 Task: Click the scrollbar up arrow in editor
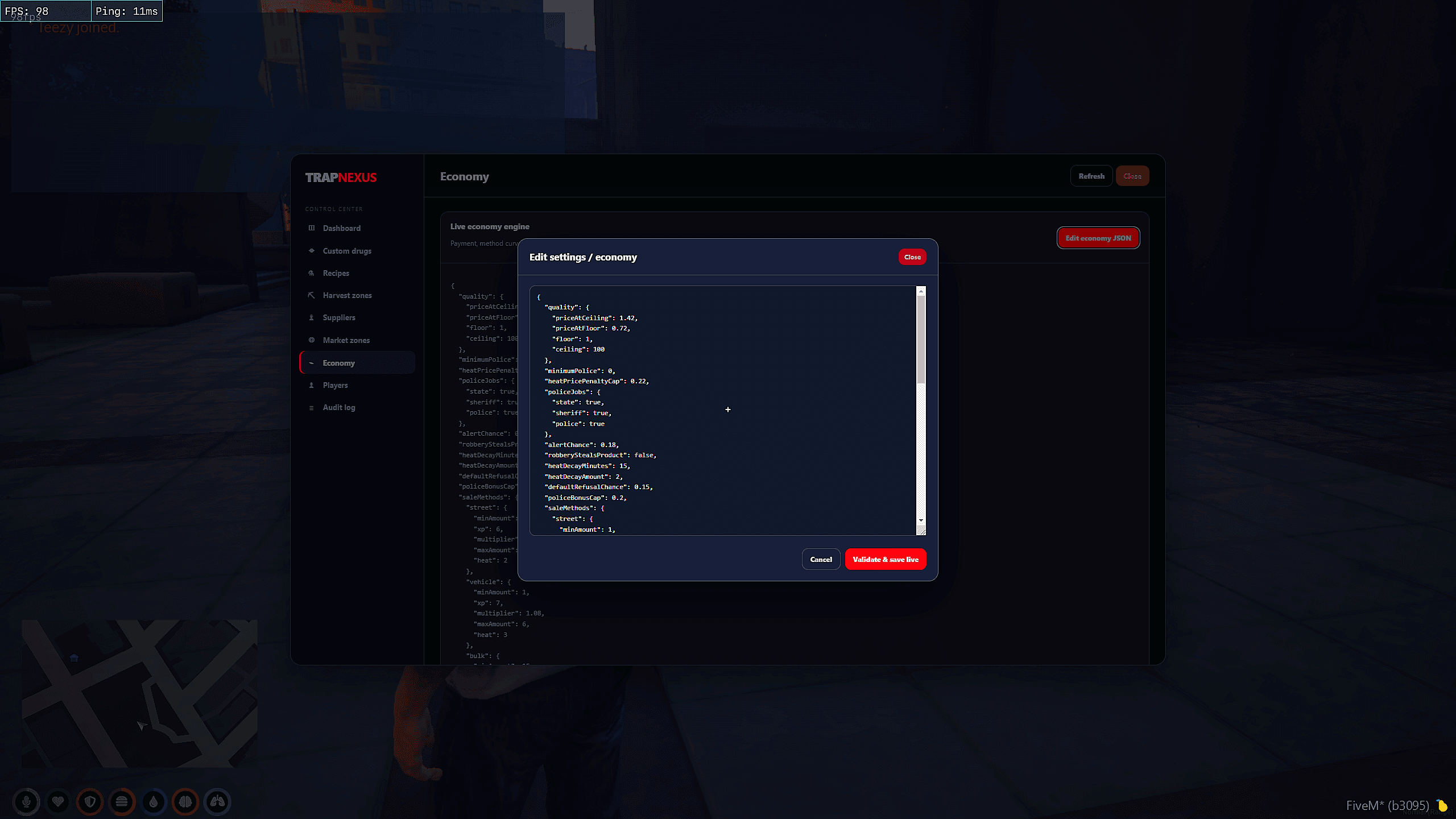click(921, 291)
